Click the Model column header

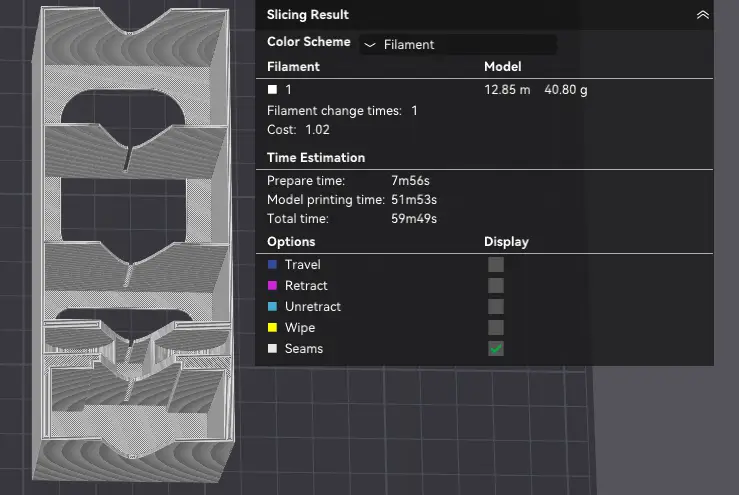point(502,66)
